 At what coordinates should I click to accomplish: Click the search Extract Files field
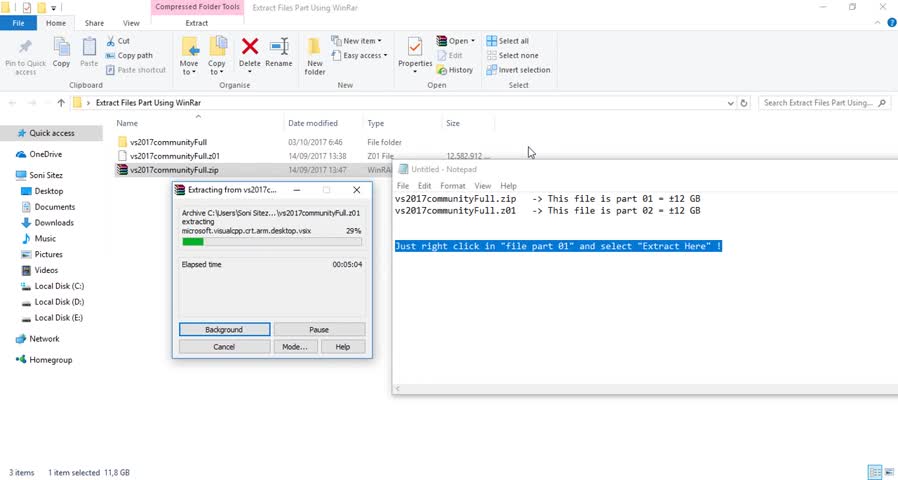coord(824,103)
